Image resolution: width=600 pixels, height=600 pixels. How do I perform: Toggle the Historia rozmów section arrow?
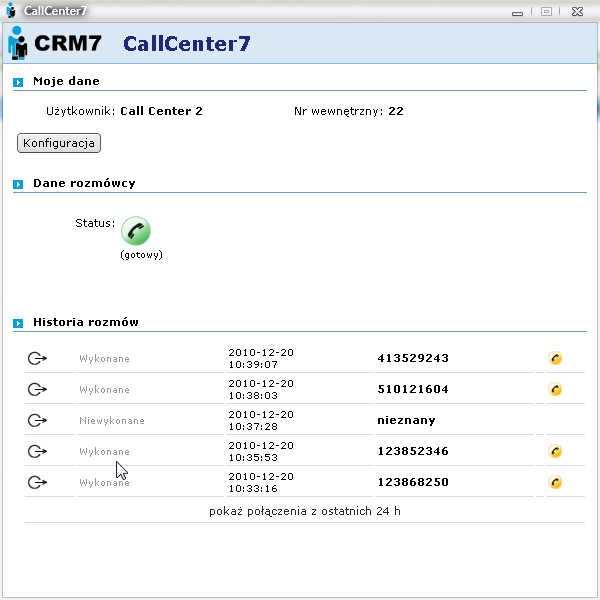point(18,323)
